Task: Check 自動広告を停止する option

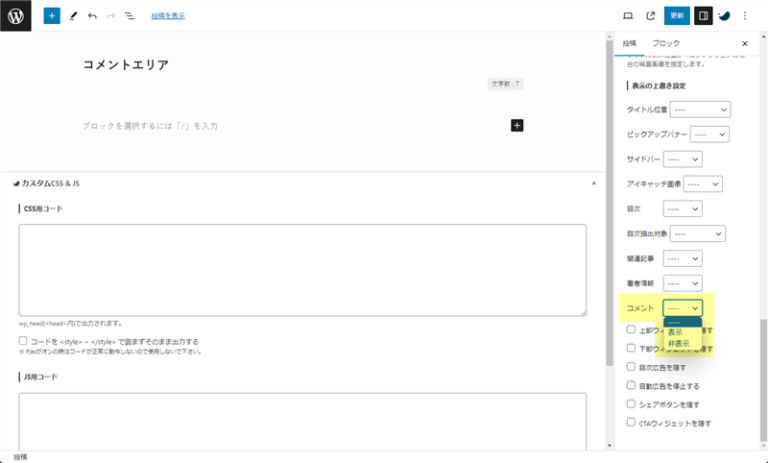Action: pyautogui.click(x=631, y=385)
